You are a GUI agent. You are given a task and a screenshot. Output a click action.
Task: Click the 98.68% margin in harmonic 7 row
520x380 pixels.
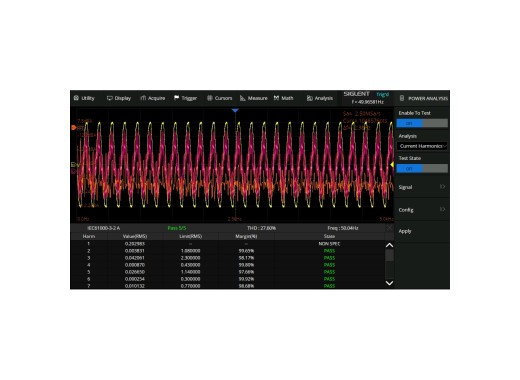click(x=246, y=286)
